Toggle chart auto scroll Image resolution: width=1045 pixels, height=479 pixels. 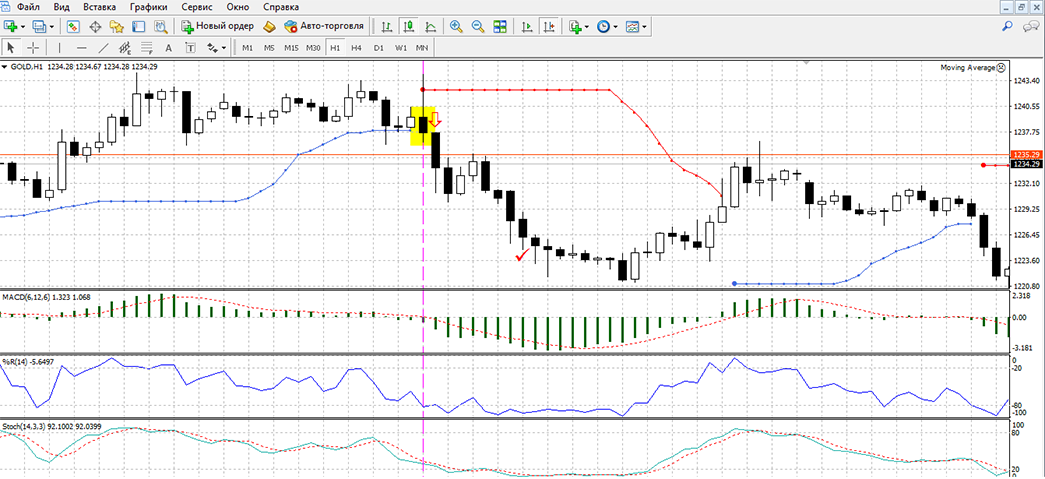coord(526,27)
